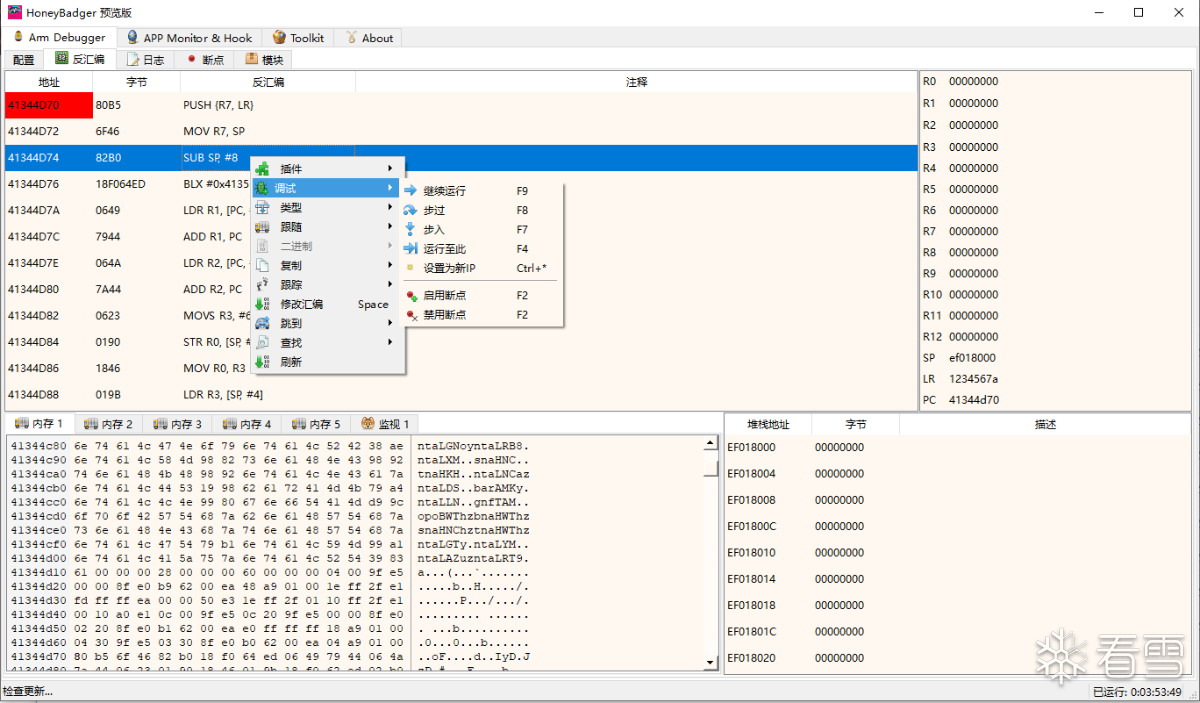Select the Arm Debugger tab
Image resolution: width=1200 pixels, height=703 pixels.
point(59,37)
